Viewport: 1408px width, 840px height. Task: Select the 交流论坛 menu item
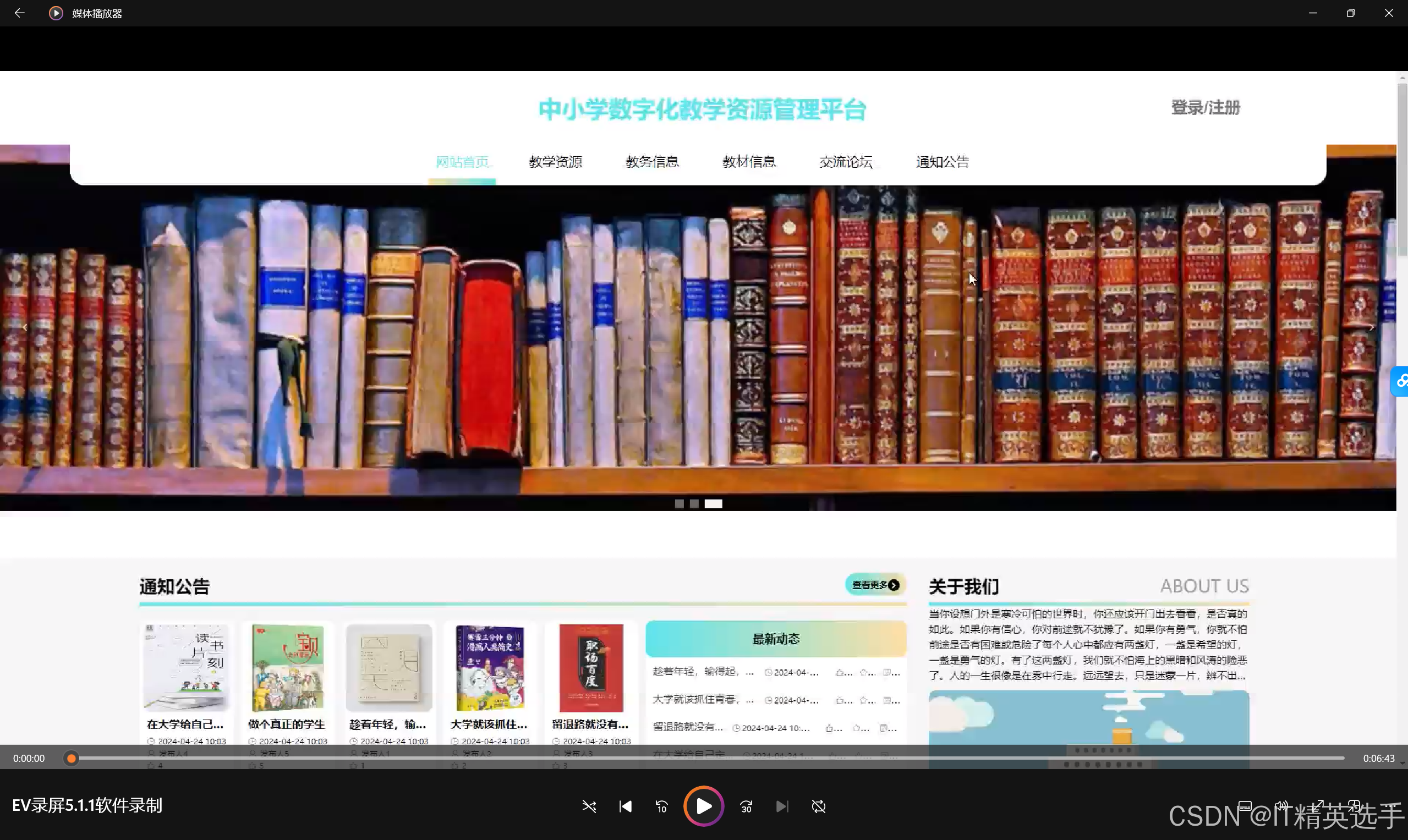point(845,162)
